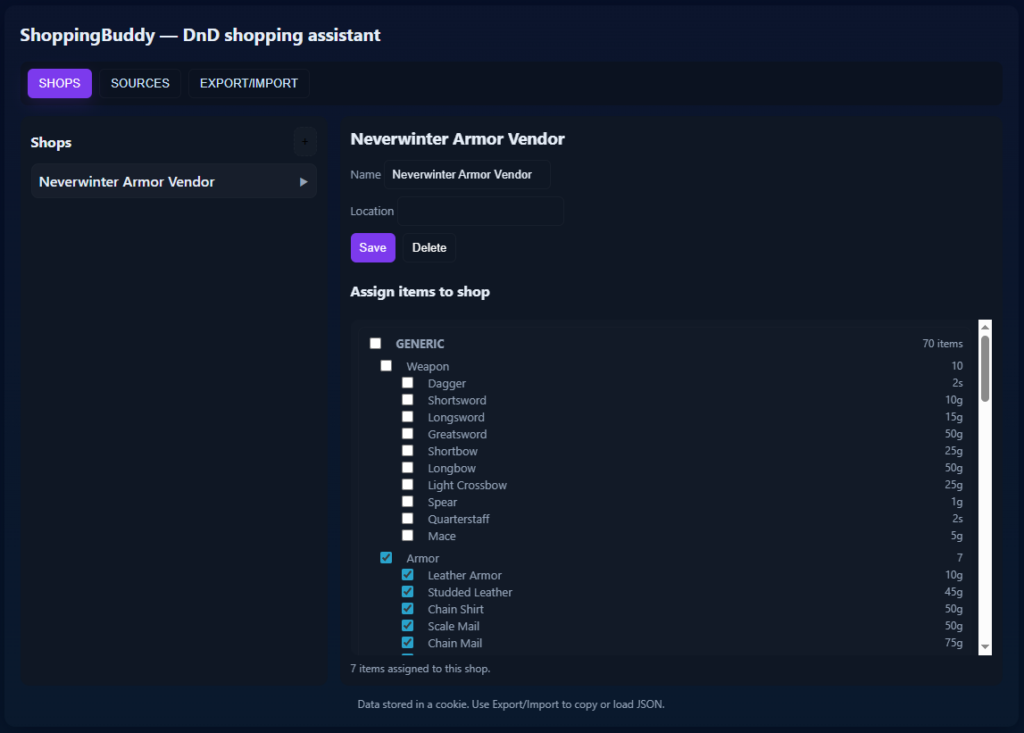
Task: Deselect the Chain Mail checkbox
Action: (407, 643)
